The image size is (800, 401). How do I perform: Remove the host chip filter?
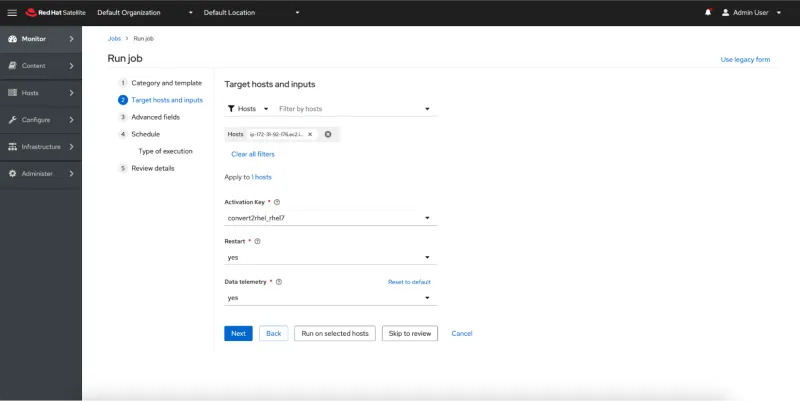(310, 134)
